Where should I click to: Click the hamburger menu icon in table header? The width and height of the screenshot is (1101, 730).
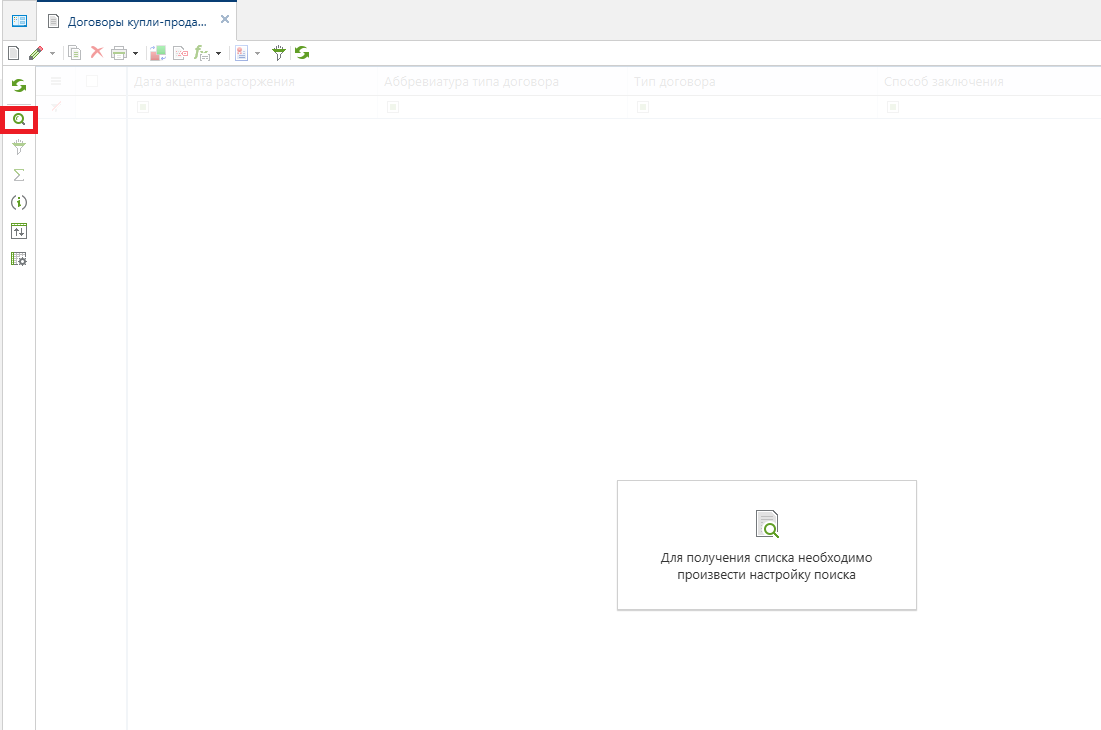[x=56, y=81]
